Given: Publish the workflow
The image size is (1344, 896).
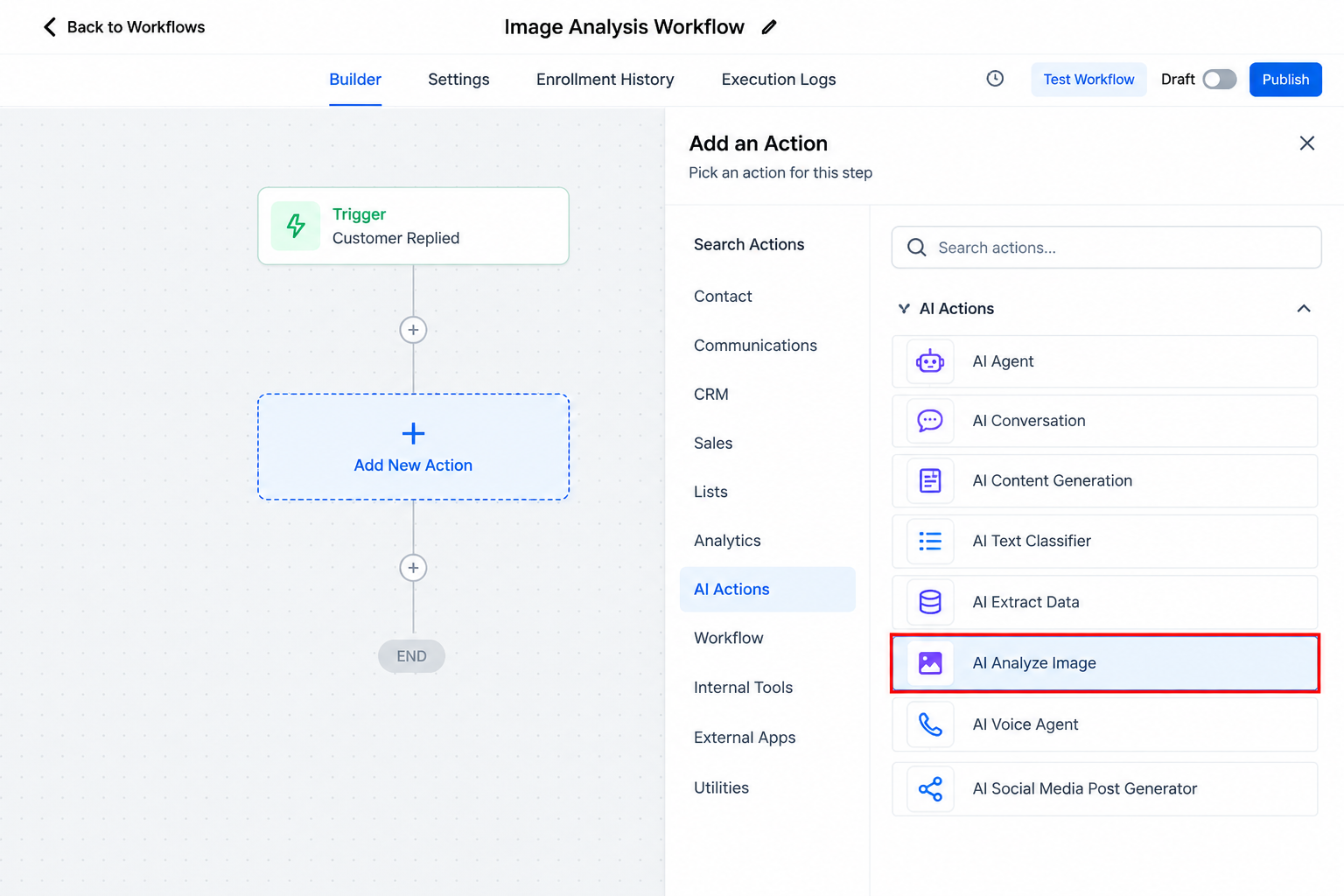Looking at the screenshot, I should pos(1285,80).
